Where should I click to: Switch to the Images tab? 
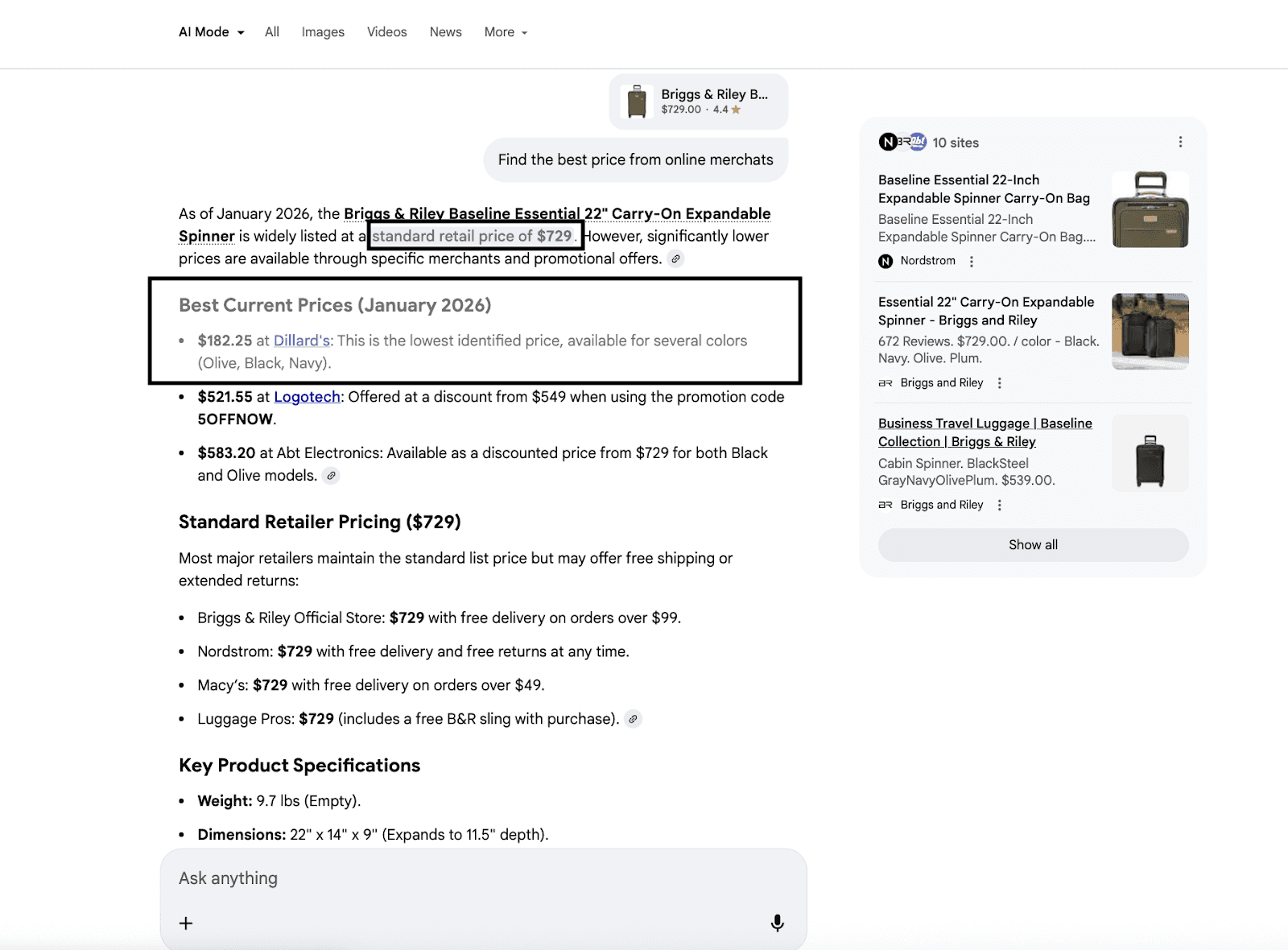coord(323,32)
